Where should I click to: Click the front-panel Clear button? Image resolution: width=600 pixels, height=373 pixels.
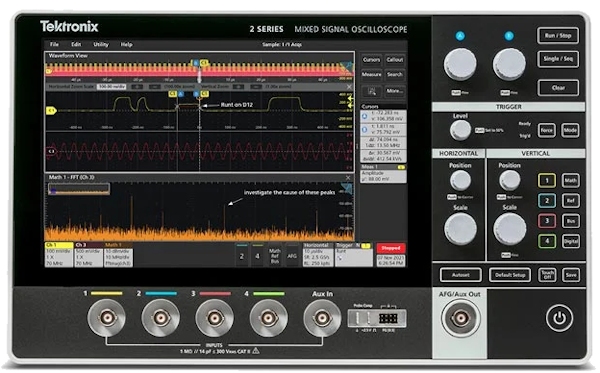[558, 88]
